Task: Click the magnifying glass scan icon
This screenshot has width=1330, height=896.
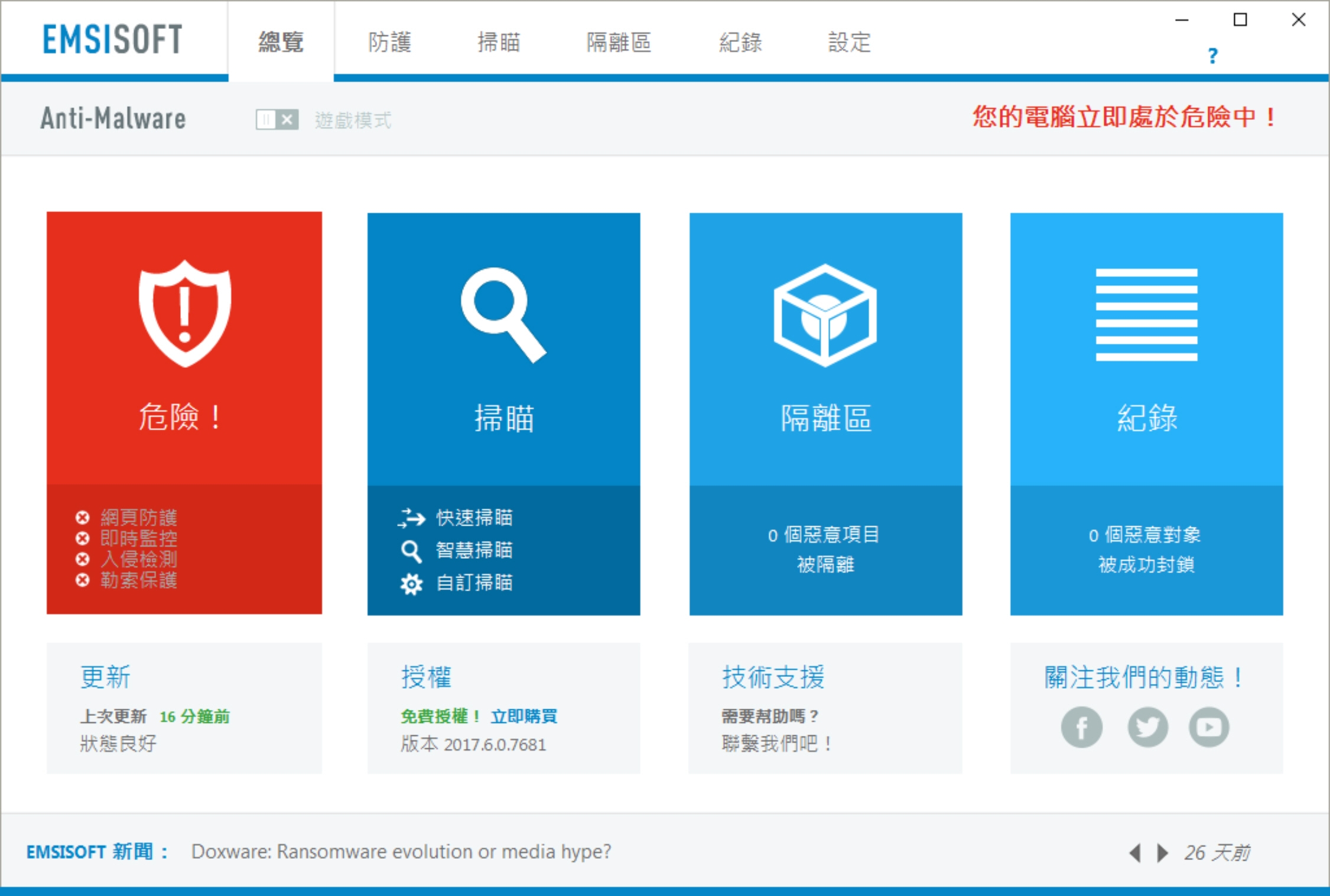Action: click(x=503, y=315)
